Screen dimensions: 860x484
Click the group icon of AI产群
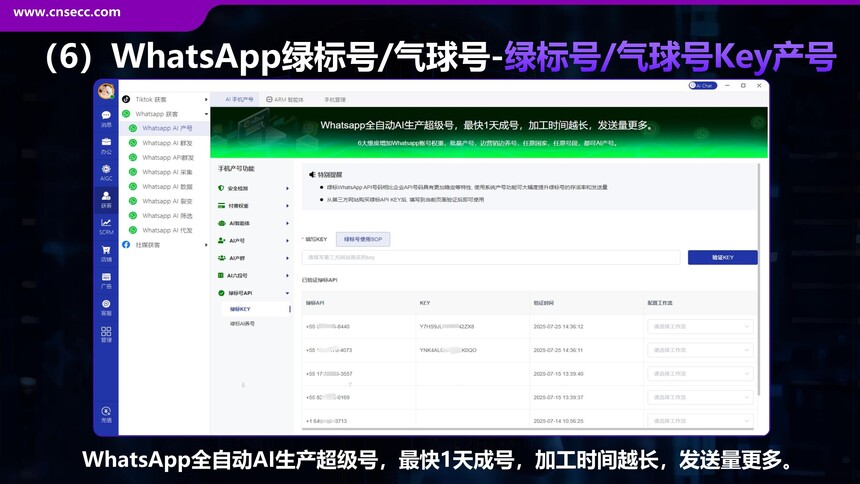pos(221,258)
